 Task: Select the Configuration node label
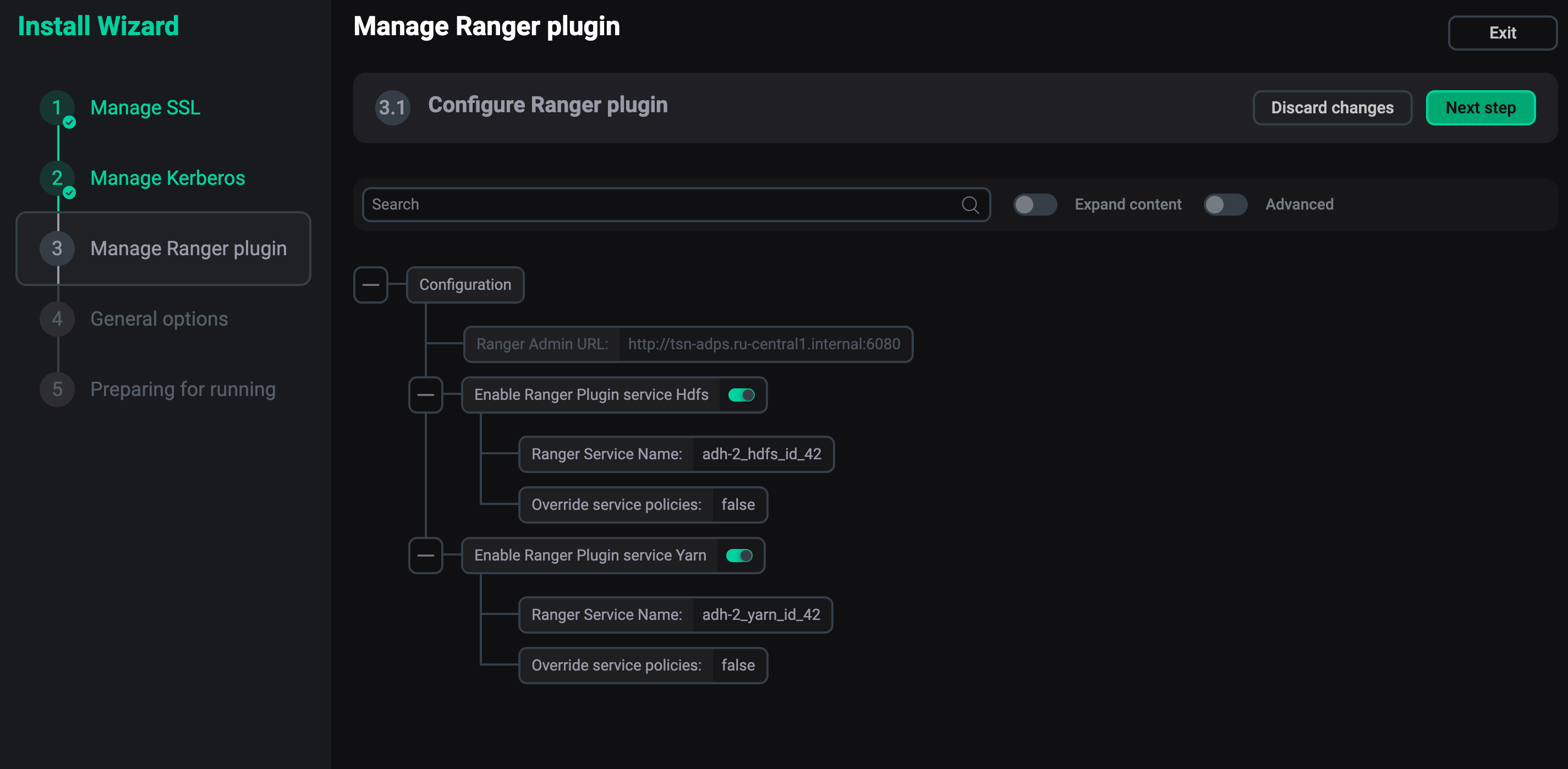point(465,285)
